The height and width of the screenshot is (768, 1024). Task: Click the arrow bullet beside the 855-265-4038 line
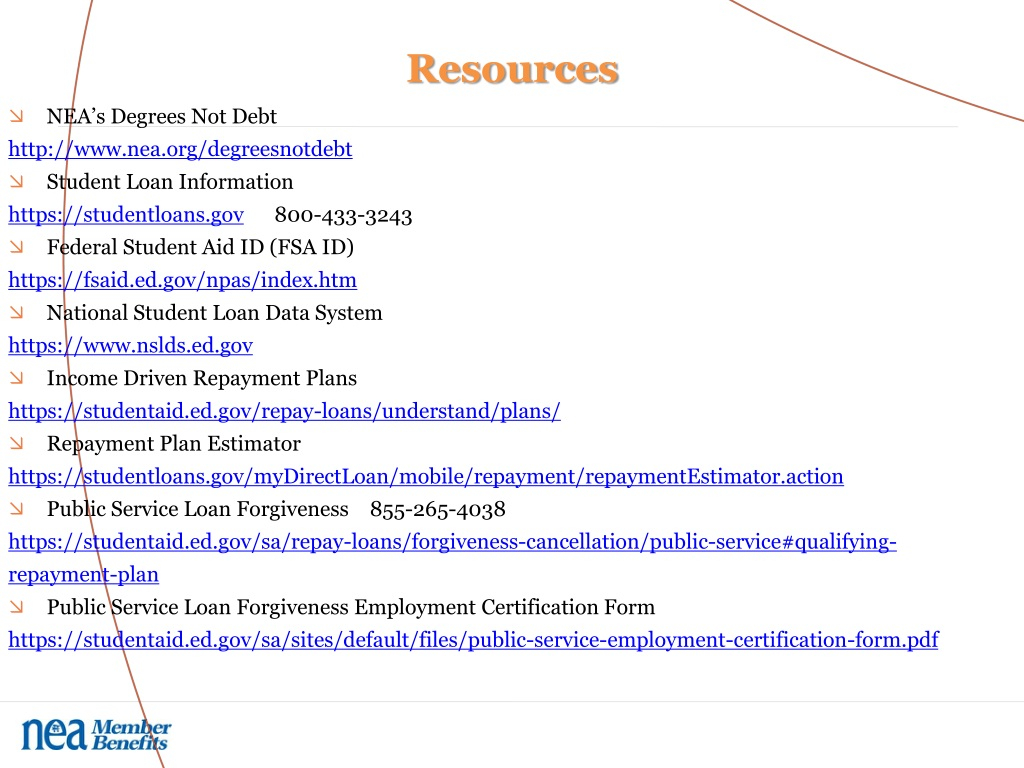[x=16, y=509]
